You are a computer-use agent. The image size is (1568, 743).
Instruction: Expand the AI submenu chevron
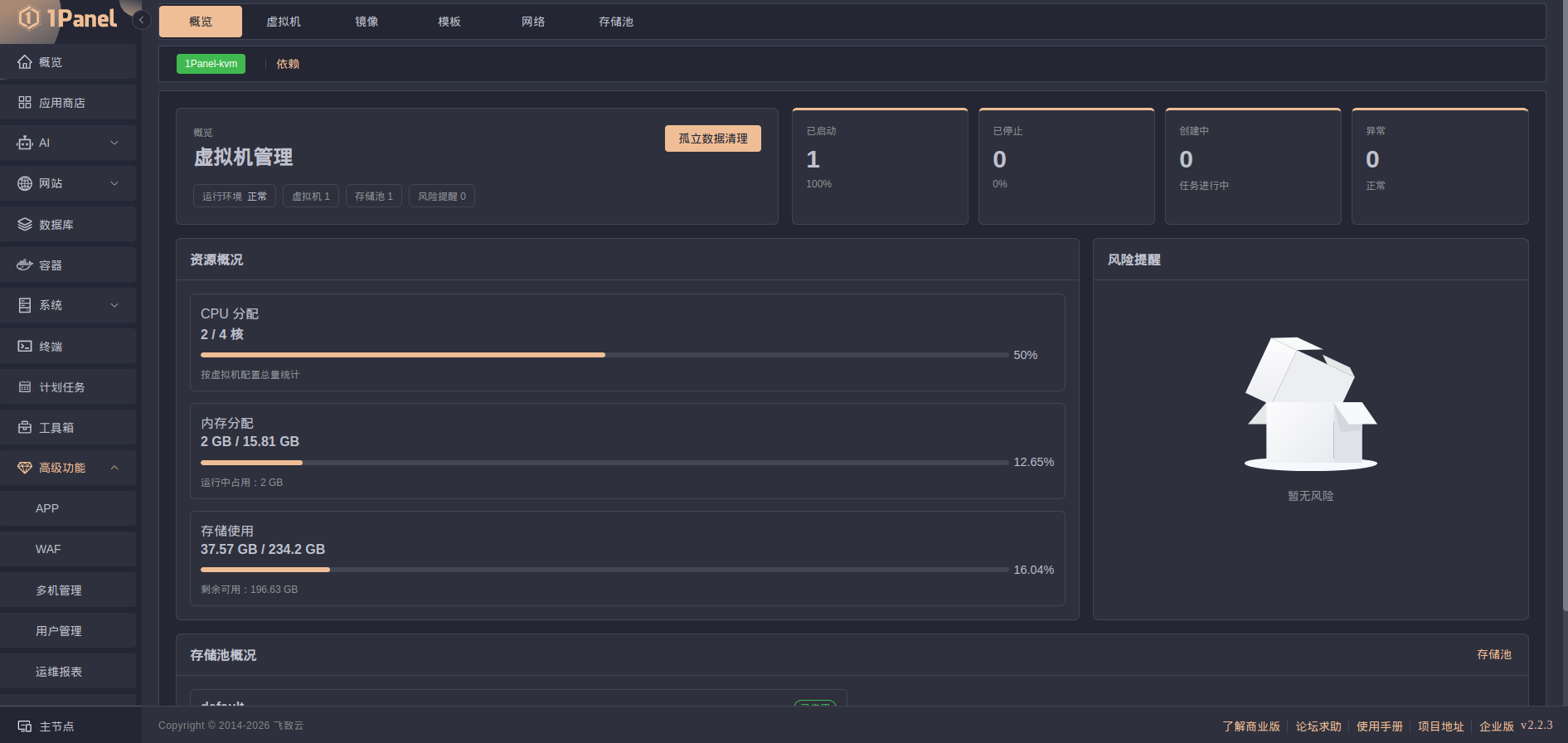pyautogui.click(x=114, y=143)
